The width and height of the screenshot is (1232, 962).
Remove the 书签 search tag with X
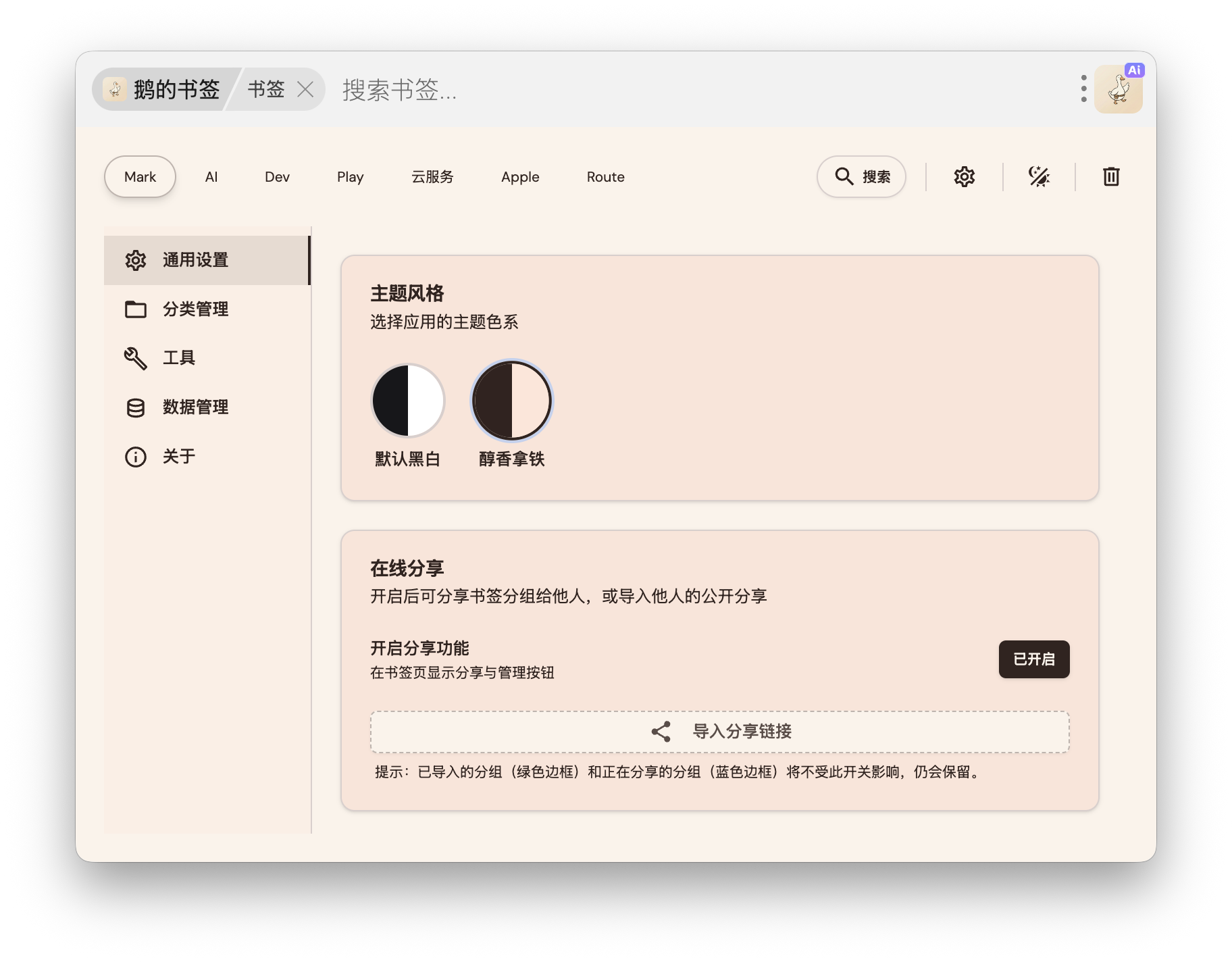pyautogui.click(x=305, y=89)
